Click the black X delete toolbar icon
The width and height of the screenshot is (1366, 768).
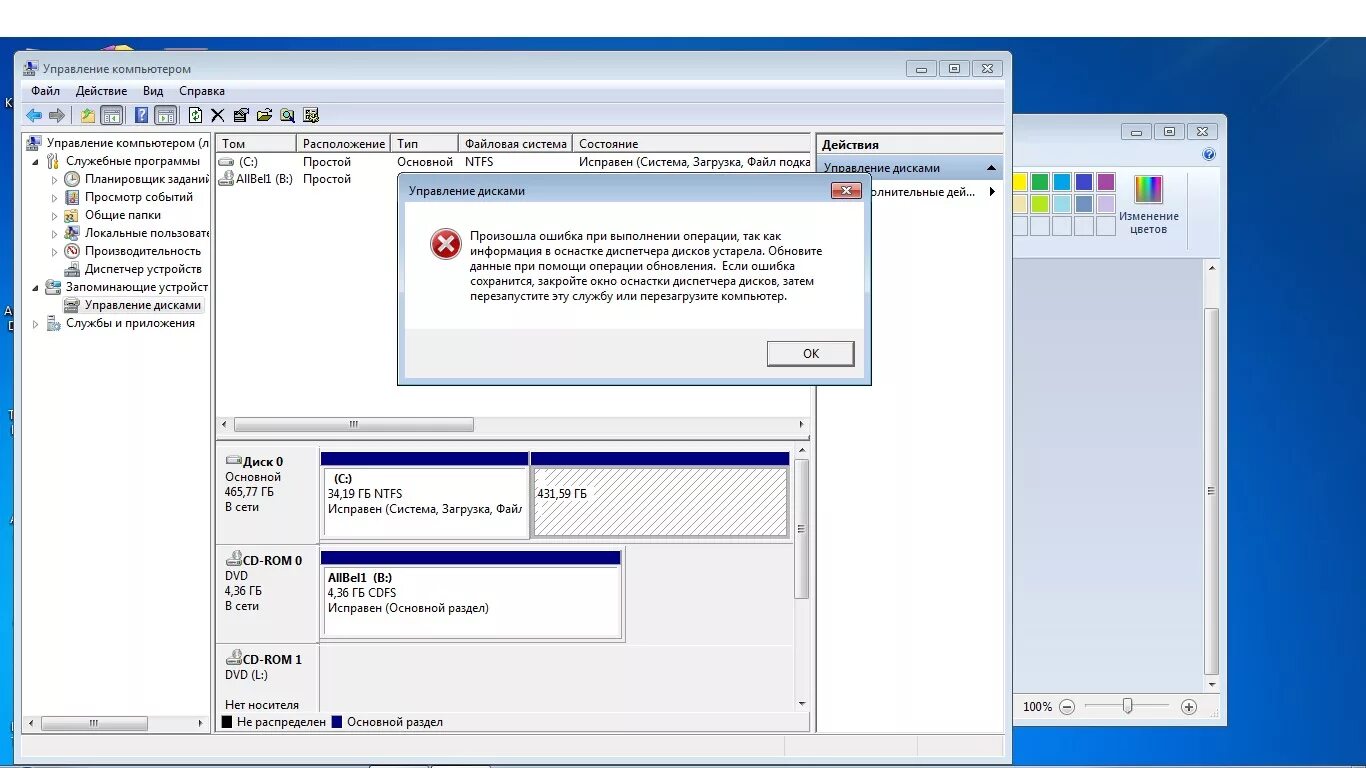tap(218, 116)
